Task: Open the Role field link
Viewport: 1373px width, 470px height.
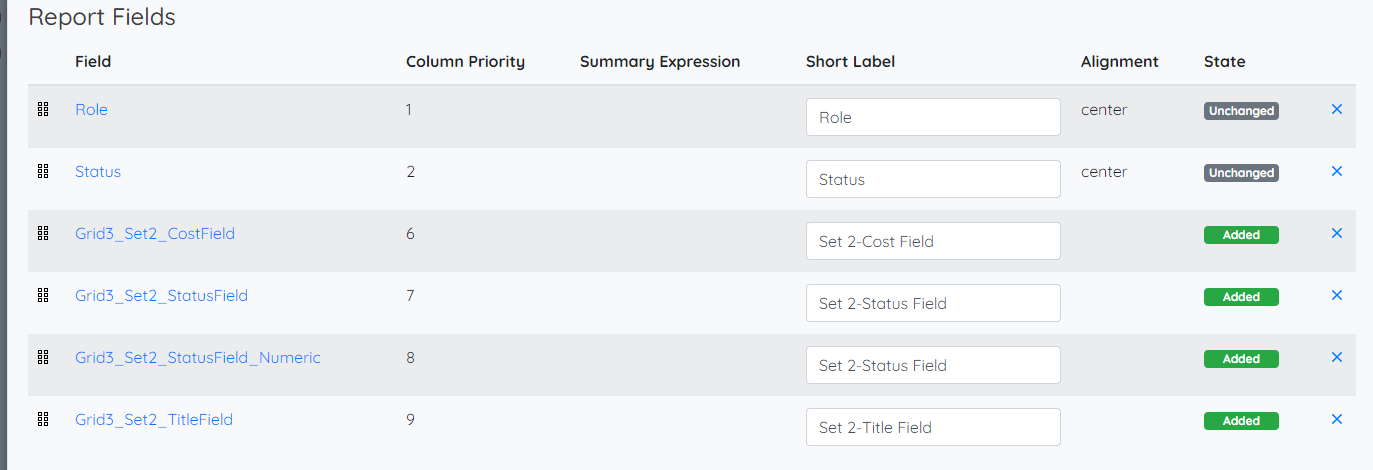Action: [91, 110]
